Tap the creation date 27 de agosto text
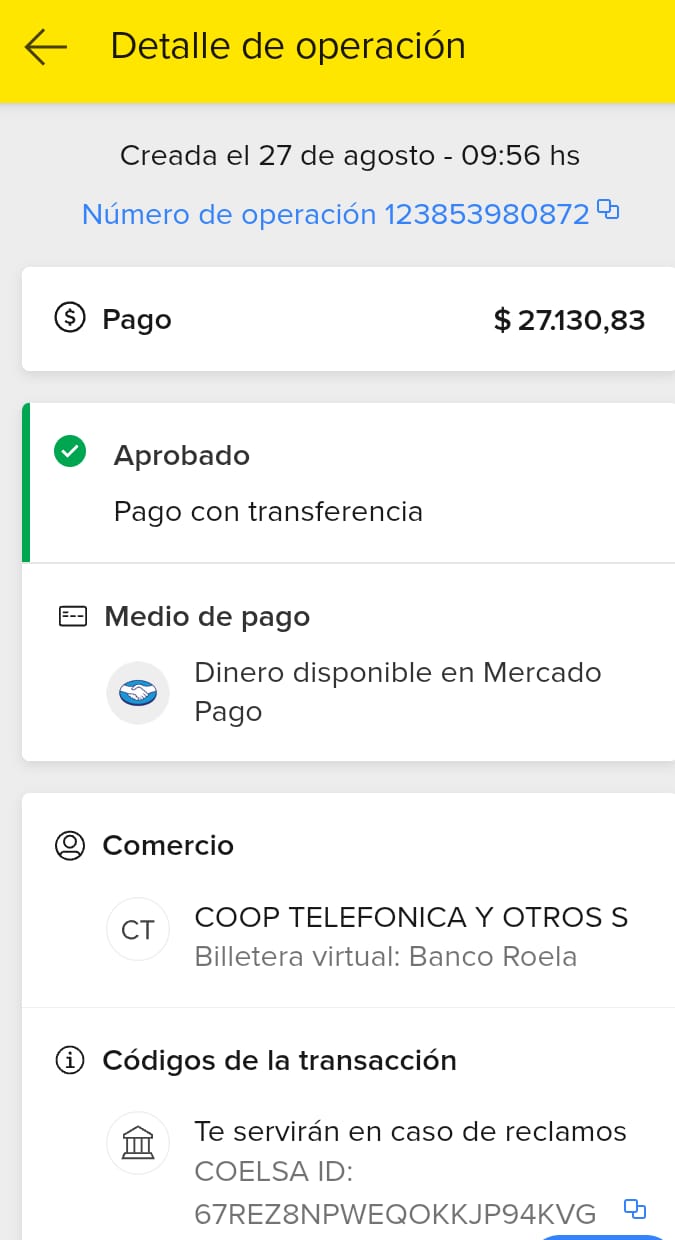The image size is (675, 1240). [x=349, y=155]
